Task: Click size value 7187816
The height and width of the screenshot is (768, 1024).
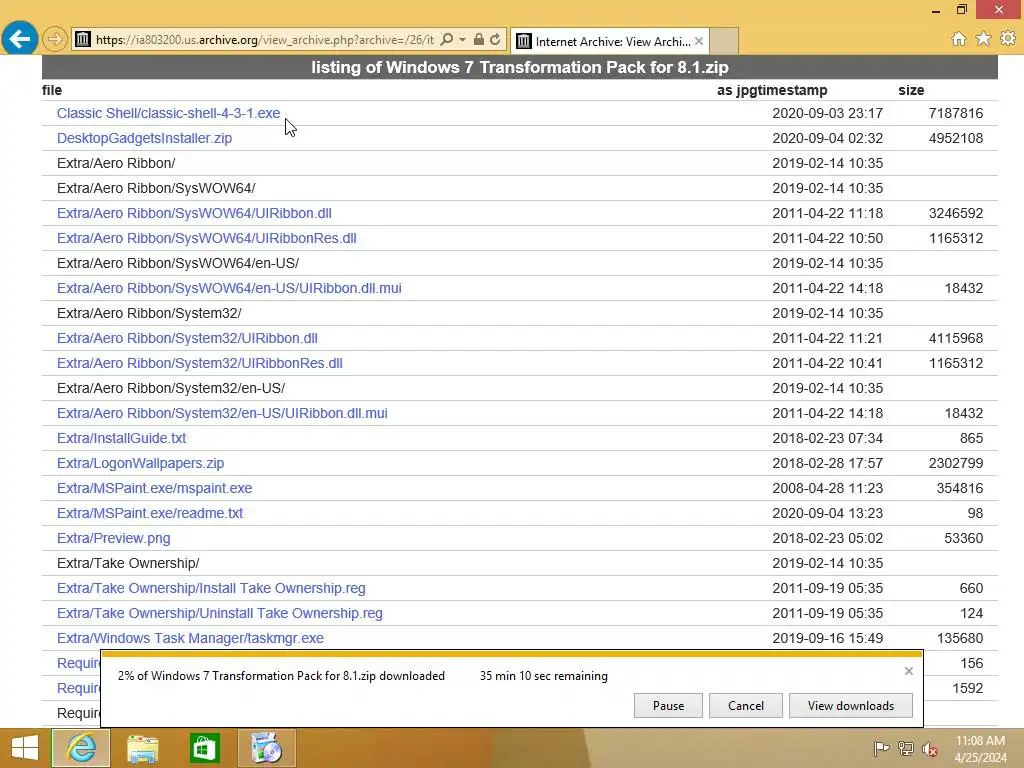Action: tap(955, 113)
